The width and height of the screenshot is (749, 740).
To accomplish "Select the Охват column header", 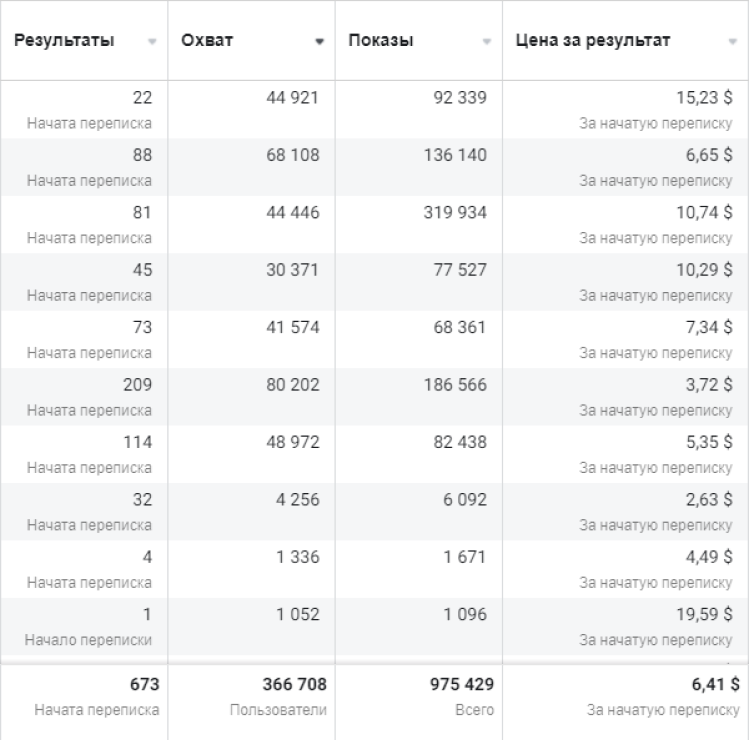I will pos(207,41).
